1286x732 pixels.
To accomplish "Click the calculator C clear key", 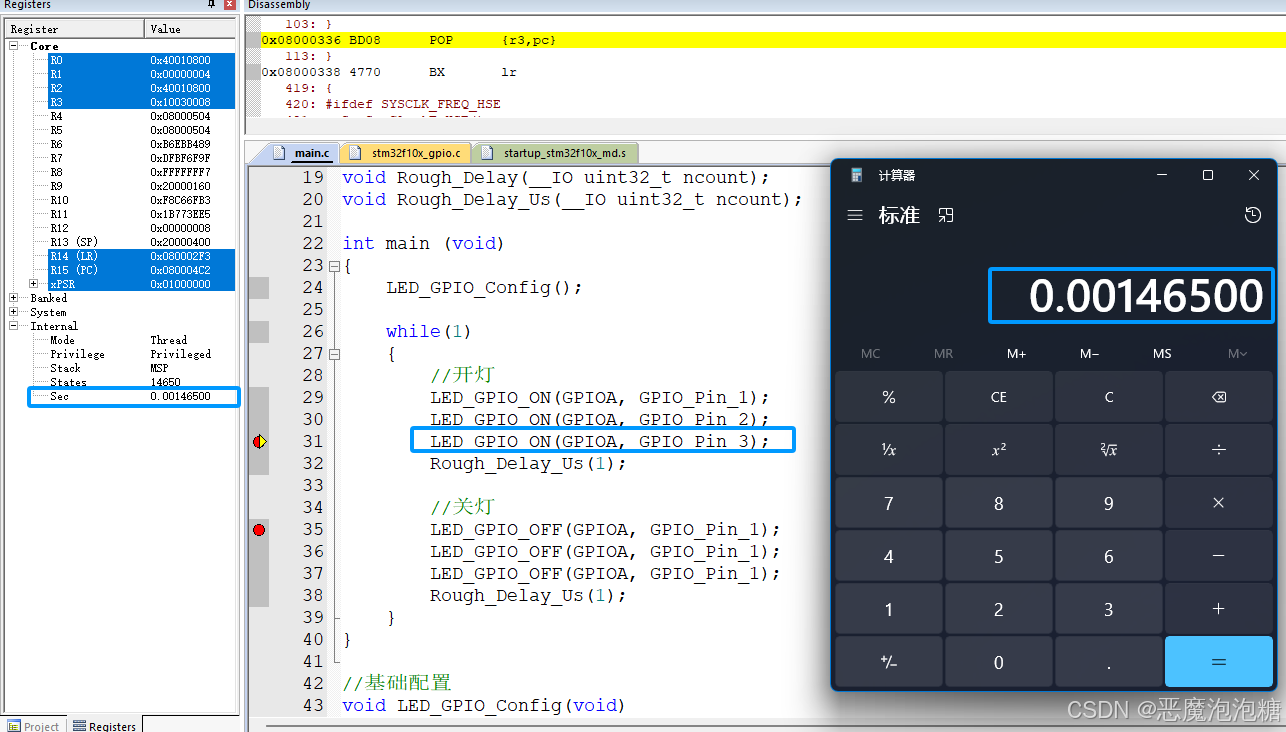I will 1108,397.
